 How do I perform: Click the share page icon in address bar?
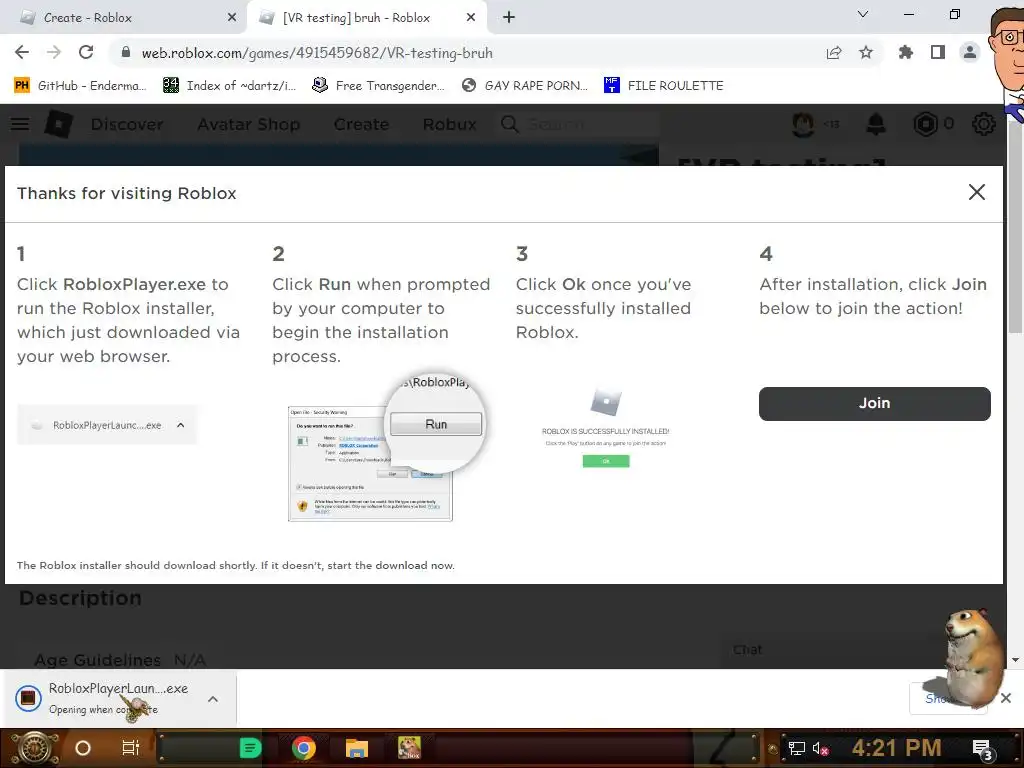pyautogui.click(x=834, y=53)
